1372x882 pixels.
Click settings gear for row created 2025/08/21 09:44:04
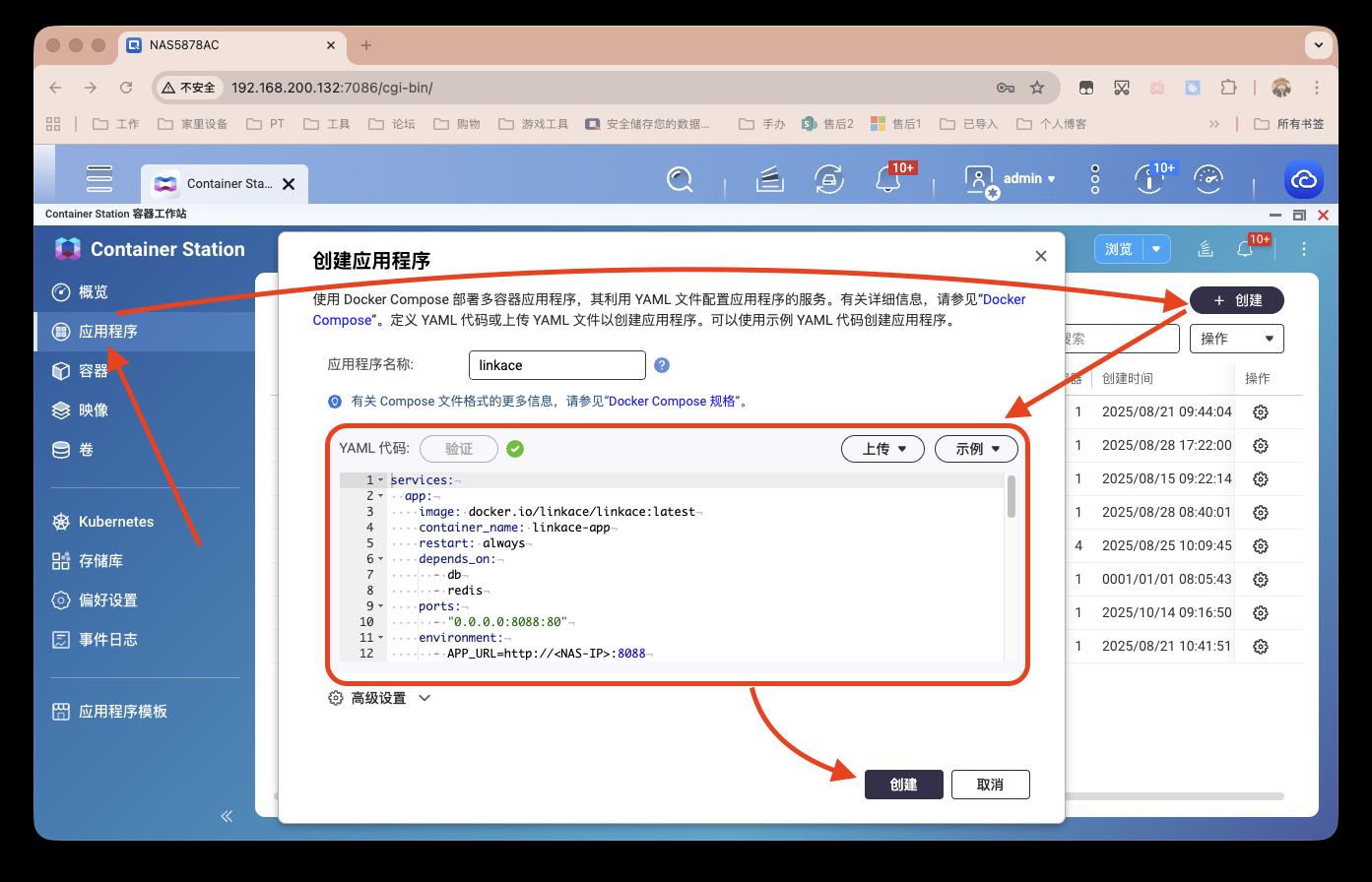coord(1260,412)
